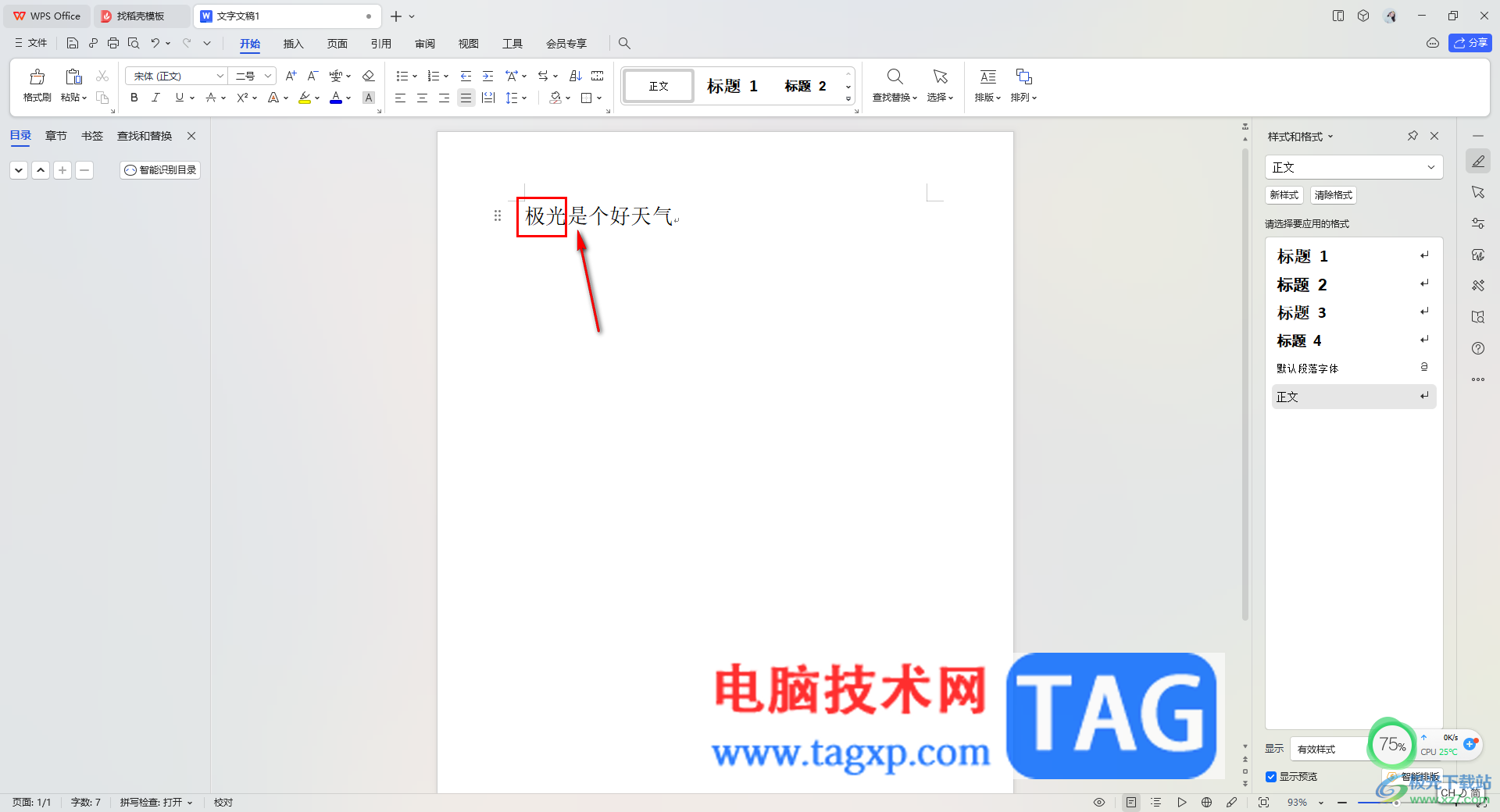Viewport: 1500px width, 812px height.
Task: Click the ribbon search magnifier icon
Action: pos(624,44)
